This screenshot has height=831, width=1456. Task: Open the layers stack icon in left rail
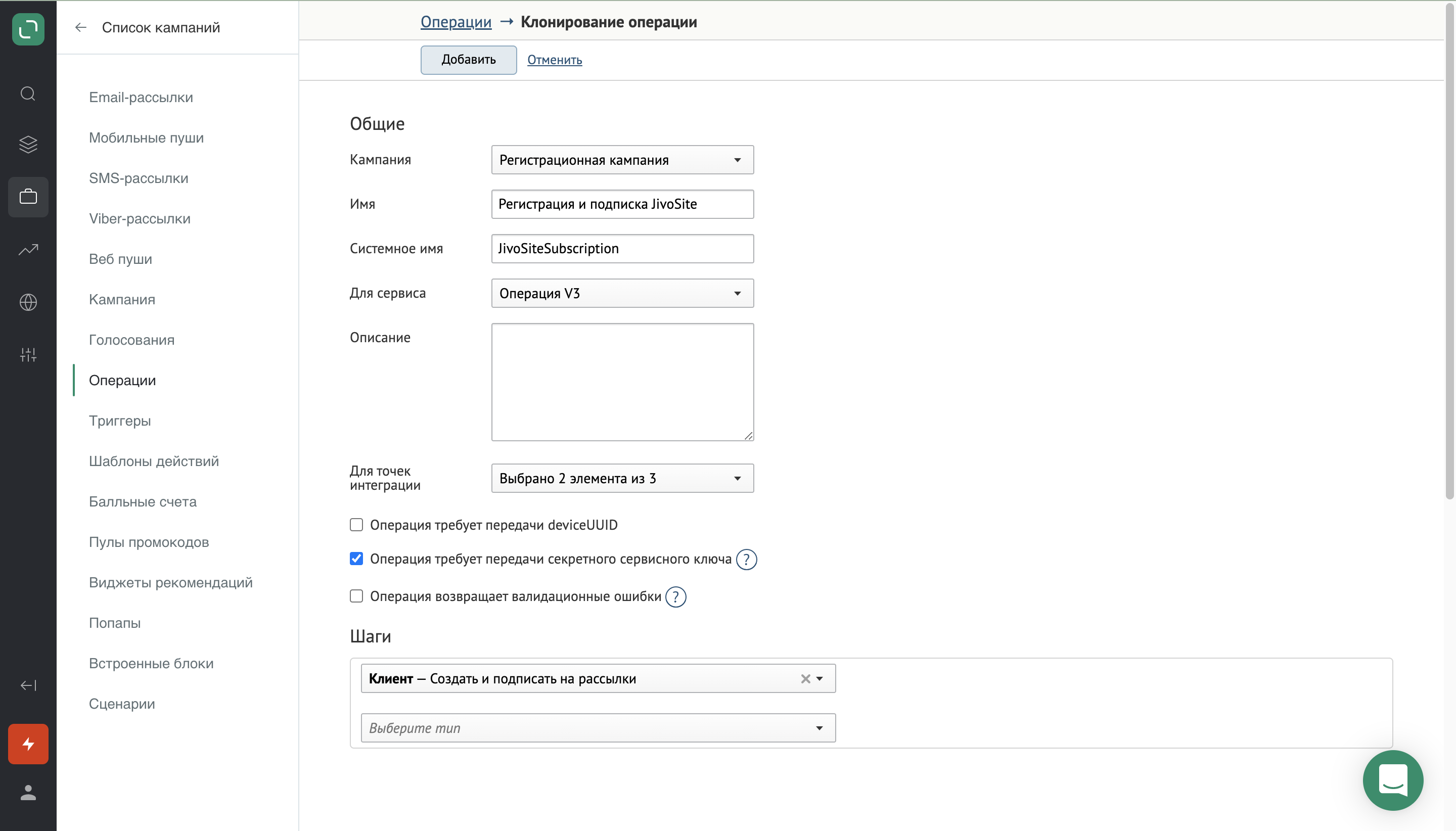click(x=28, y=145)
